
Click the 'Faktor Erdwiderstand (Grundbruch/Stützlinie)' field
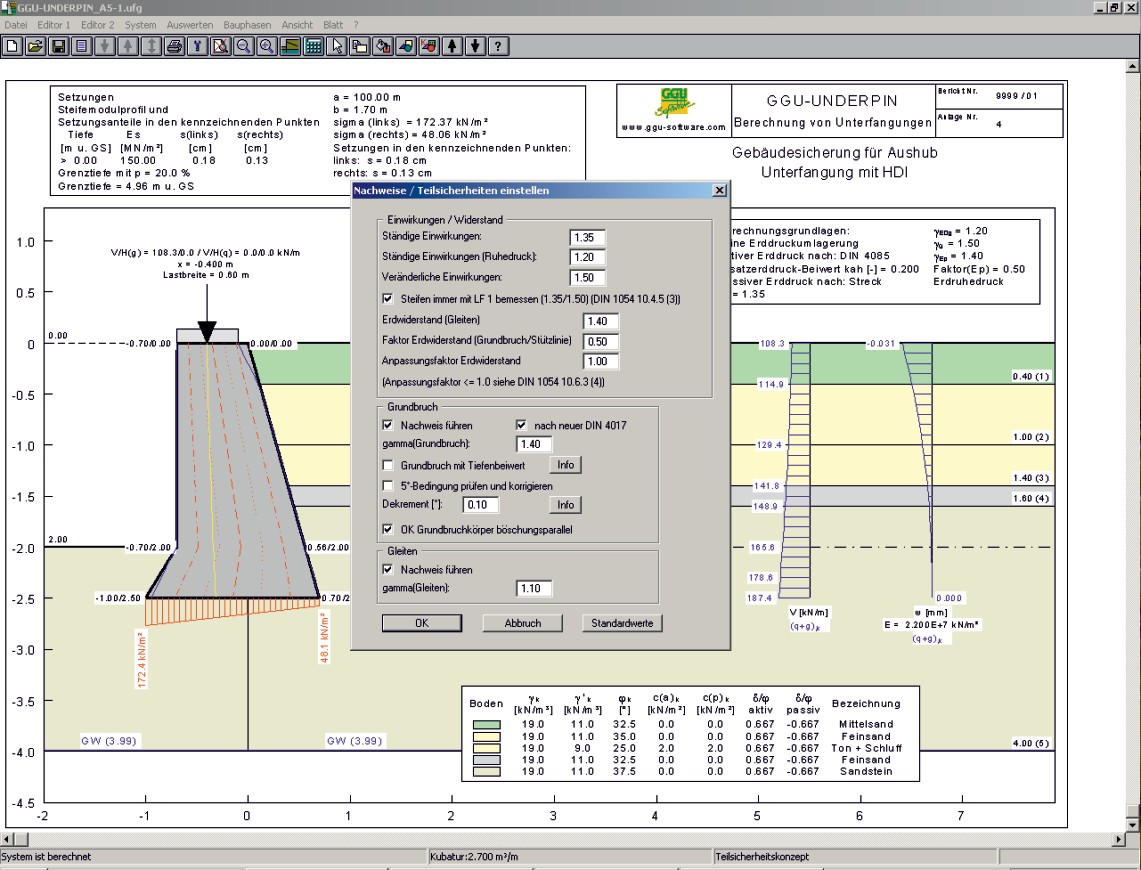tap(601, 342)
